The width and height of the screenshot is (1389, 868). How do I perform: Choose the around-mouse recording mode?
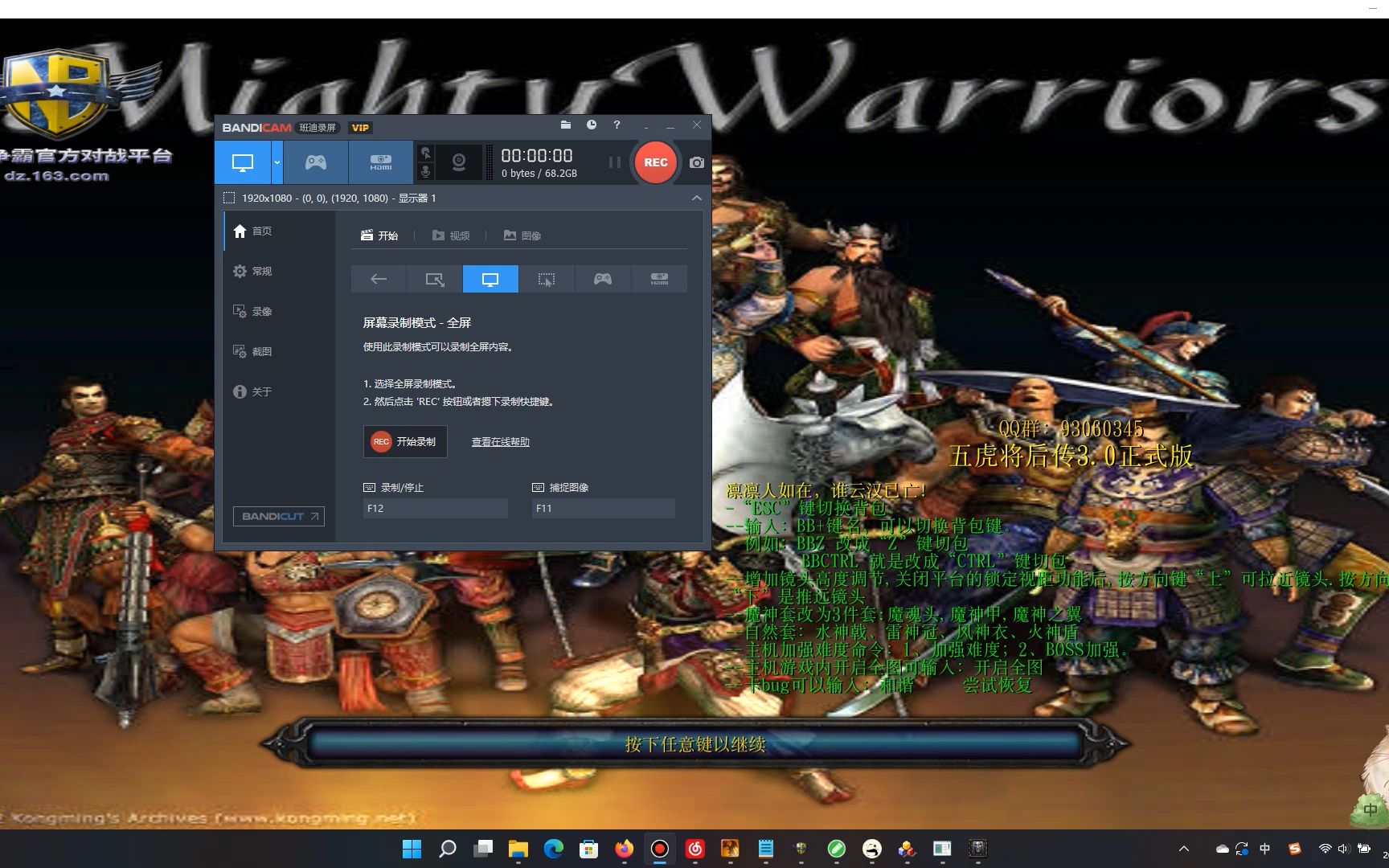coord(547,279)
